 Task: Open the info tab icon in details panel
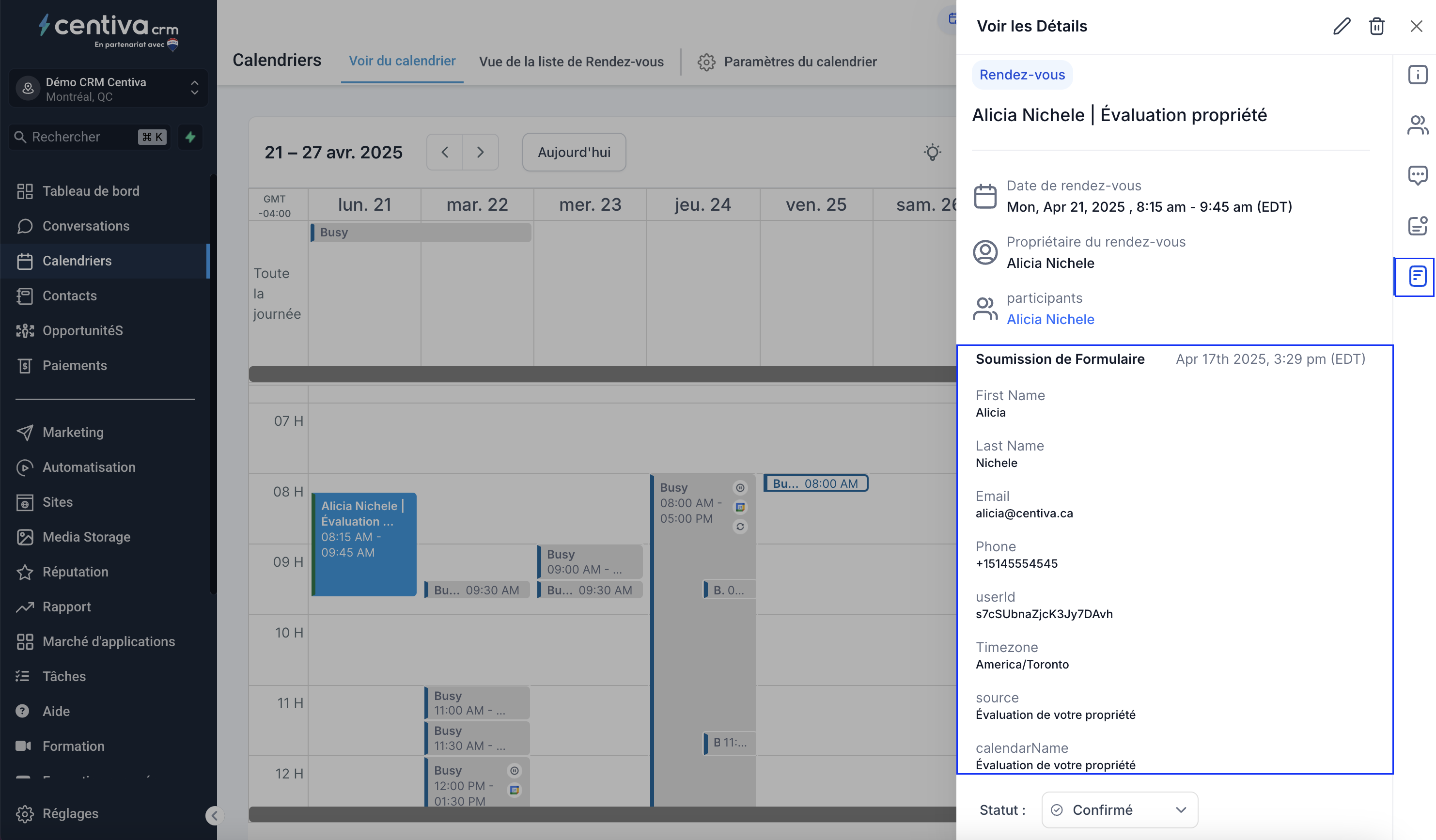[x=1417, y=75]
